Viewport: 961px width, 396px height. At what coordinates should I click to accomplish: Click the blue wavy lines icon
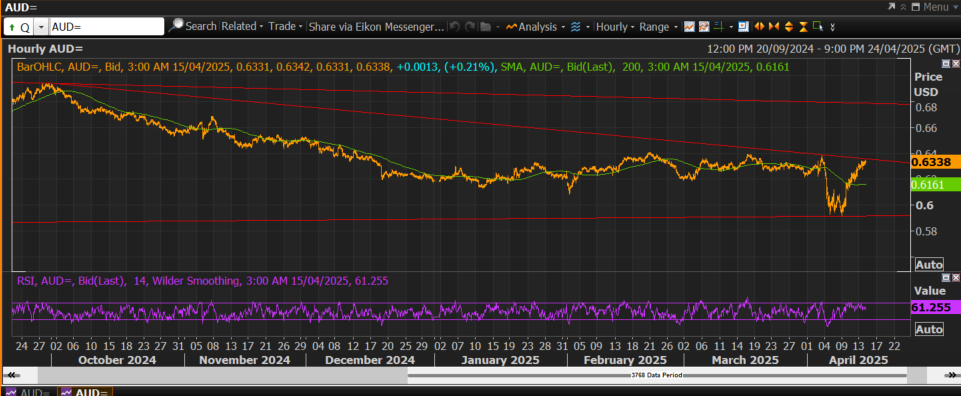(x=575, y=27)
